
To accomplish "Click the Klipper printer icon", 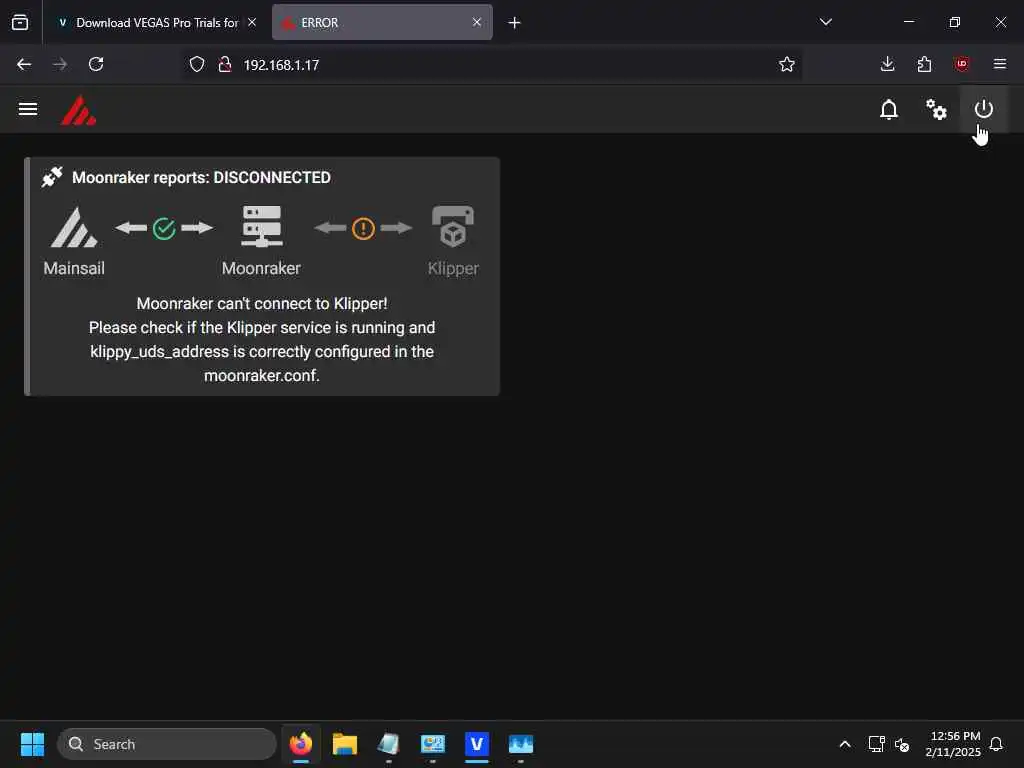I will click(453, 227).
